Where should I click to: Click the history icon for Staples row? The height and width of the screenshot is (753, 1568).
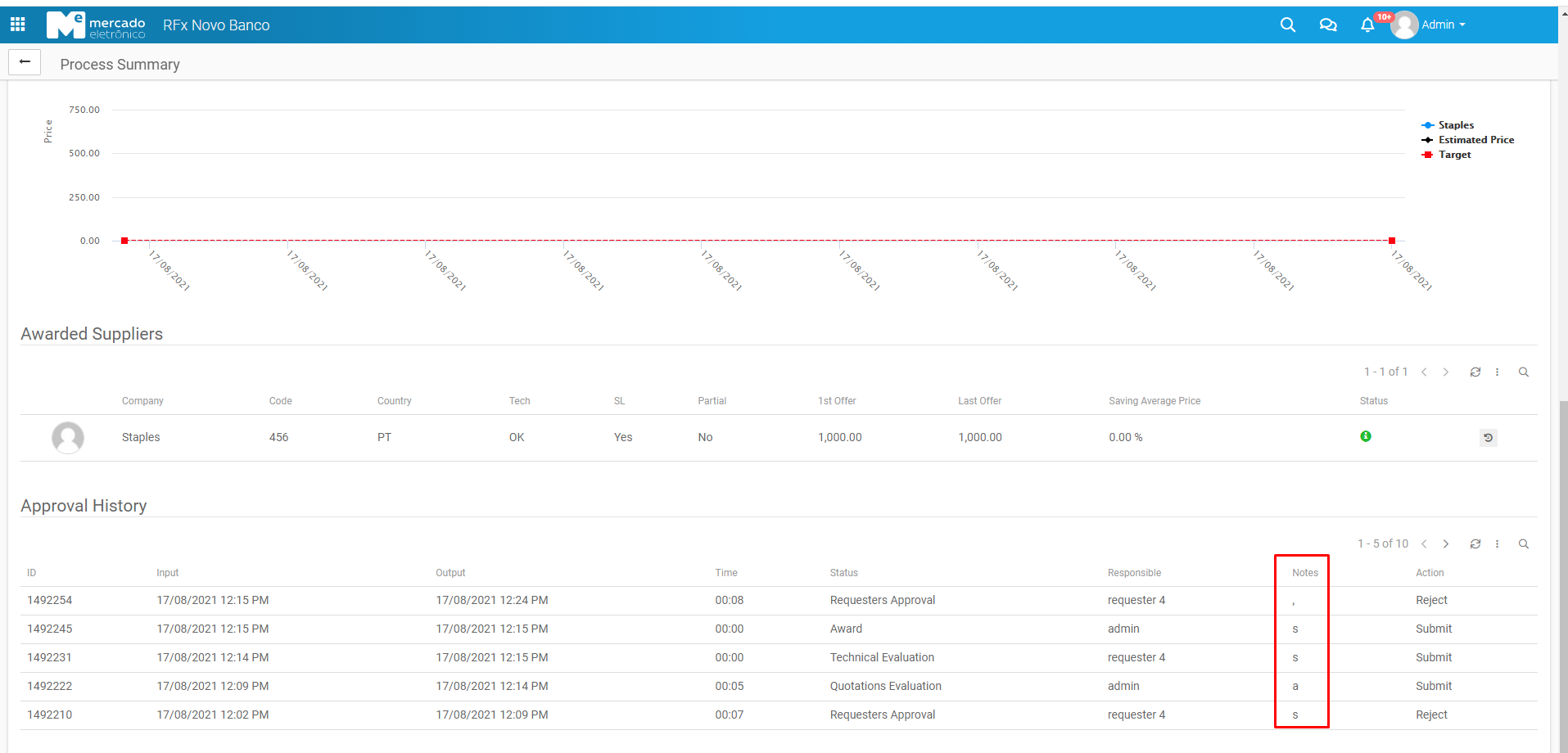click(1488, 438)
